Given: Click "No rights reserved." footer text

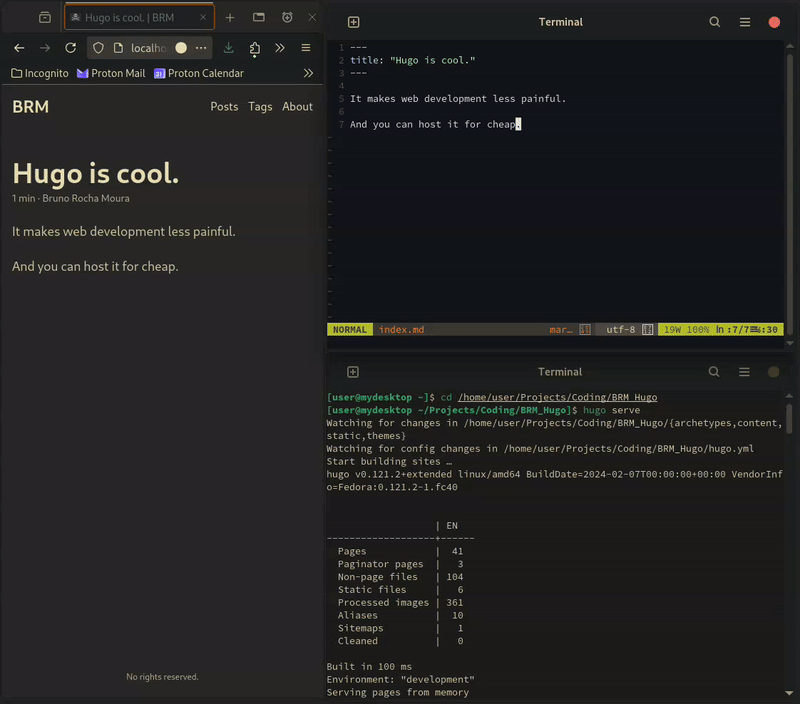Looking at the screenshot, I should pos(162,677).
